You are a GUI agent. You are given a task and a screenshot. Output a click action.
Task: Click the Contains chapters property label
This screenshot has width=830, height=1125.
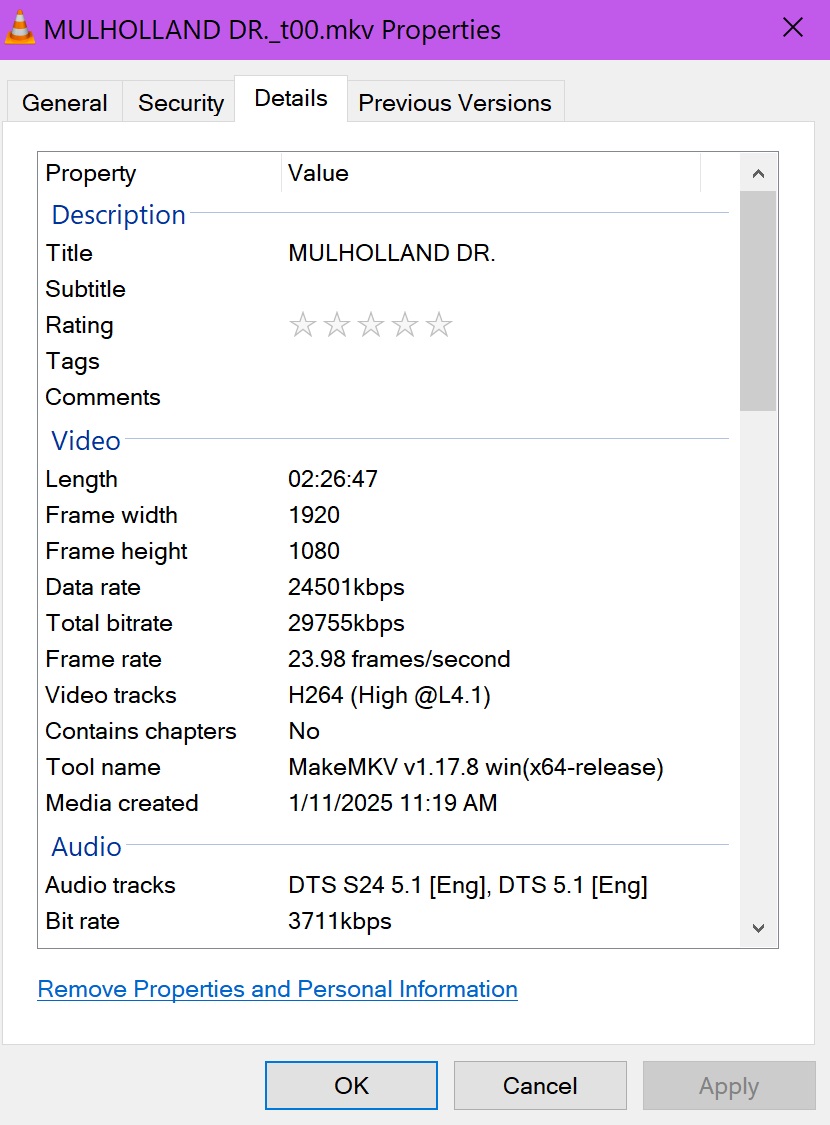tap(141, 730)
